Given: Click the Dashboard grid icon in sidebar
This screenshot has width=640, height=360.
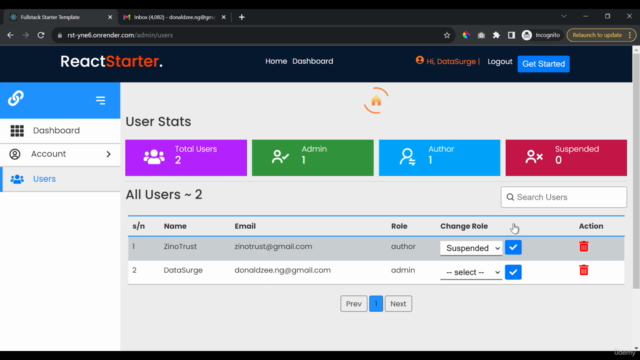Looking at the screenshot, I should tap(17, 131).
